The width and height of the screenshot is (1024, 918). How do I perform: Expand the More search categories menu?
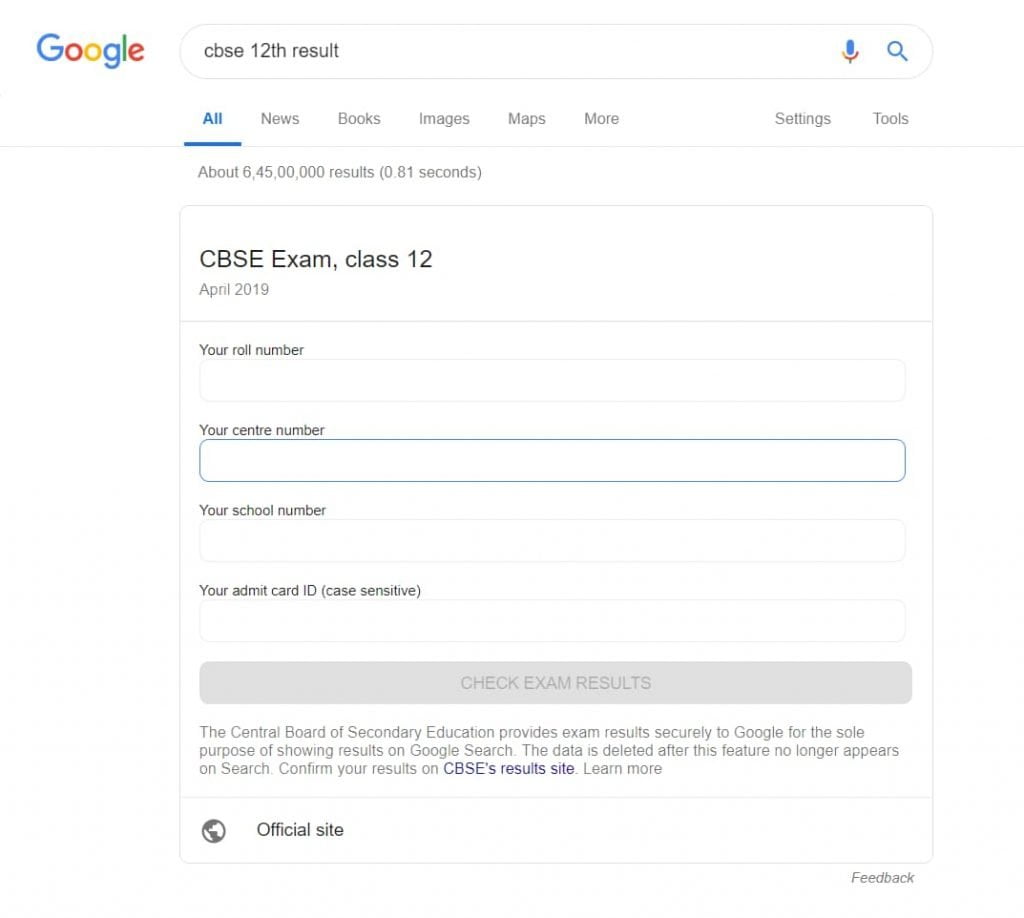[x=601, y=118]
